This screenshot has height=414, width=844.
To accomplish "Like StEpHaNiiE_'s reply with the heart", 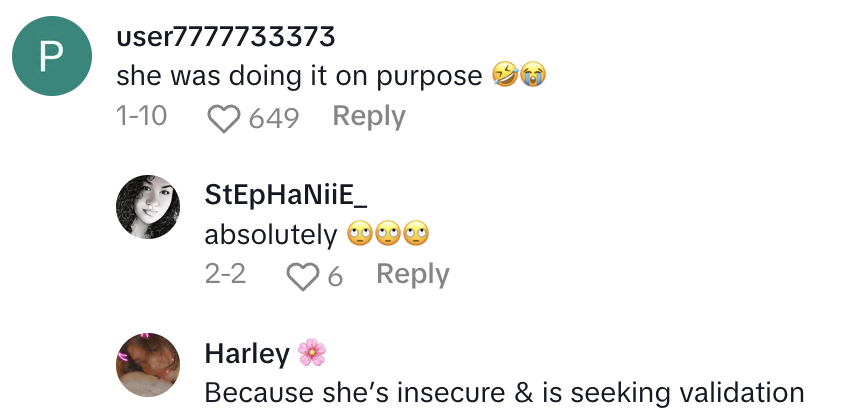I will click(301, 275).
